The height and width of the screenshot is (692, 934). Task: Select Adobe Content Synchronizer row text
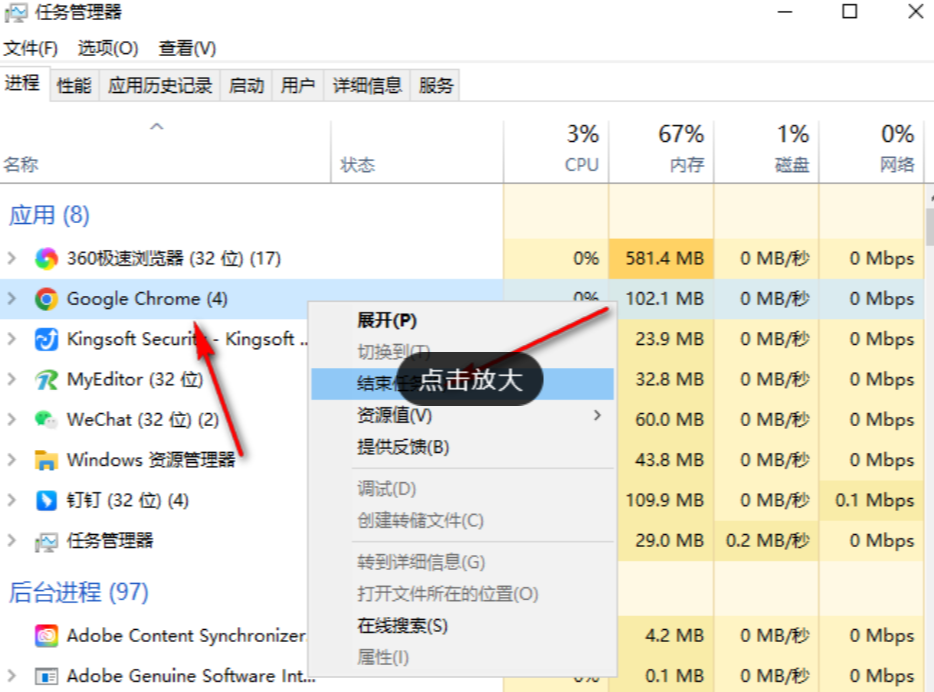tap(186, 635)
